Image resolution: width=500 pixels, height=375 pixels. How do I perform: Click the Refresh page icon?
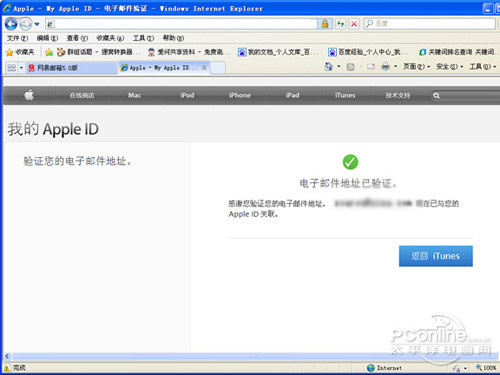pyautogui.click(x=340, y=24)
